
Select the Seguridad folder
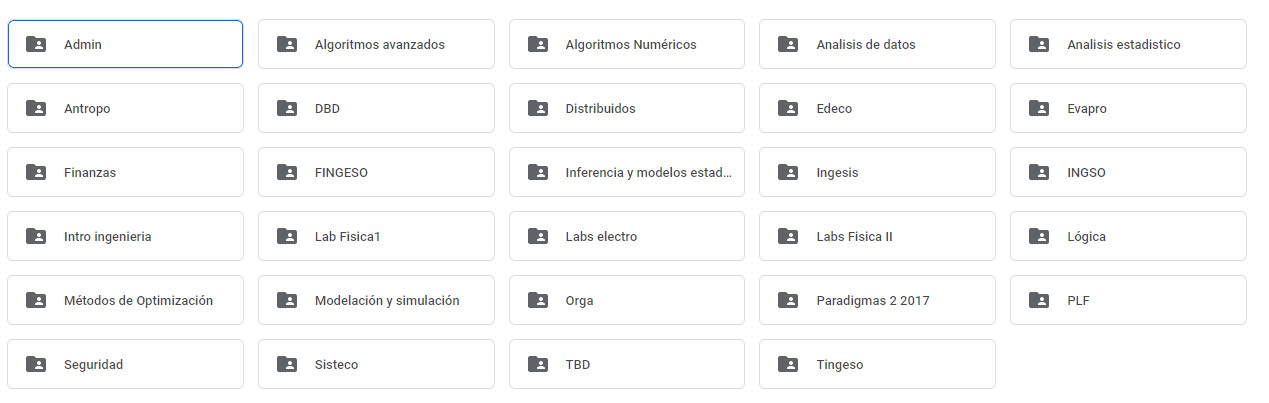pyautogui.click(x=125, y=364)
